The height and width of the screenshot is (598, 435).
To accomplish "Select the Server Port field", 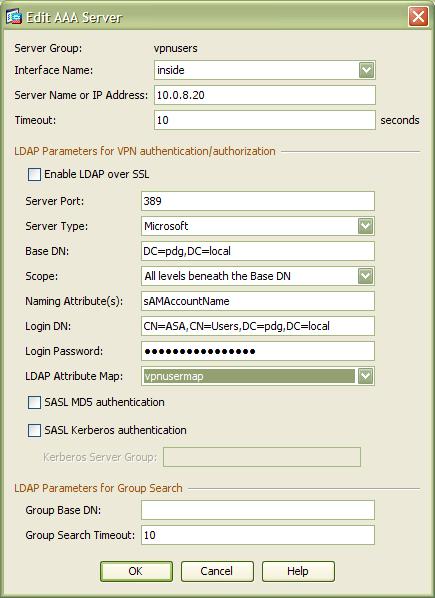I will (x=258, y=201).
